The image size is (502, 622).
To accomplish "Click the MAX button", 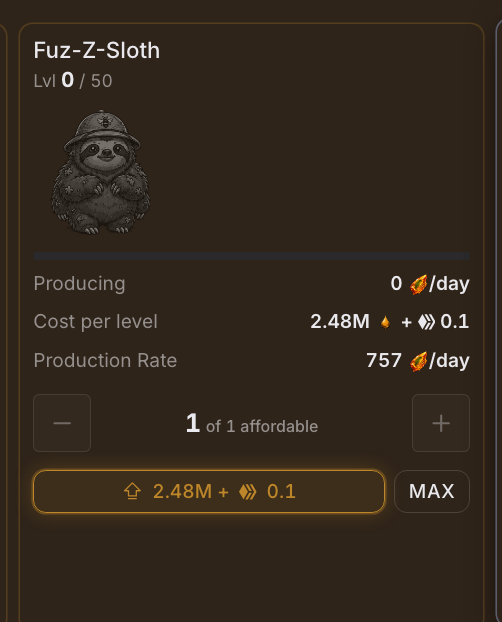I will tap(432, 491).
